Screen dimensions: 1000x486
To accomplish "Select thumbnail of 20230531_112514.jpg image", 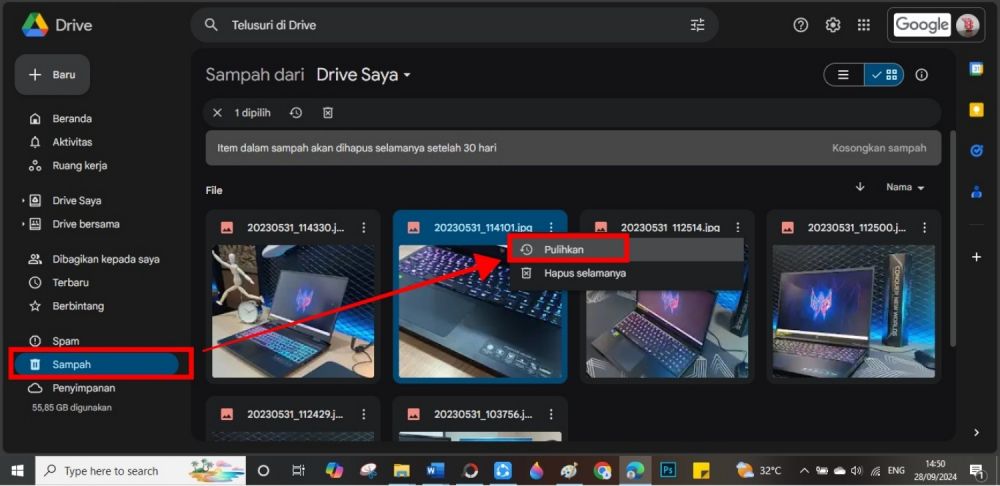I will click(666, 332).
